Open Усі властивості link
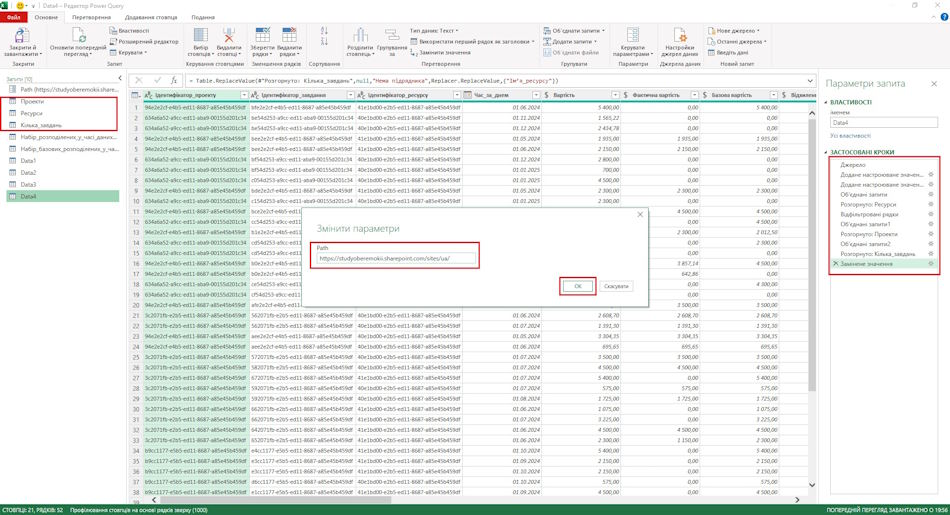The height and width of the screenshot is (515, 950). (850, 136)
